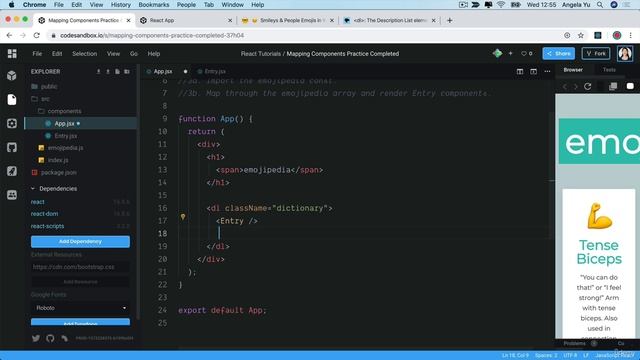The height and width of the screenshot is (360, 640).
Task: Click the external resource URL input field
Action: tap(80, 267)
